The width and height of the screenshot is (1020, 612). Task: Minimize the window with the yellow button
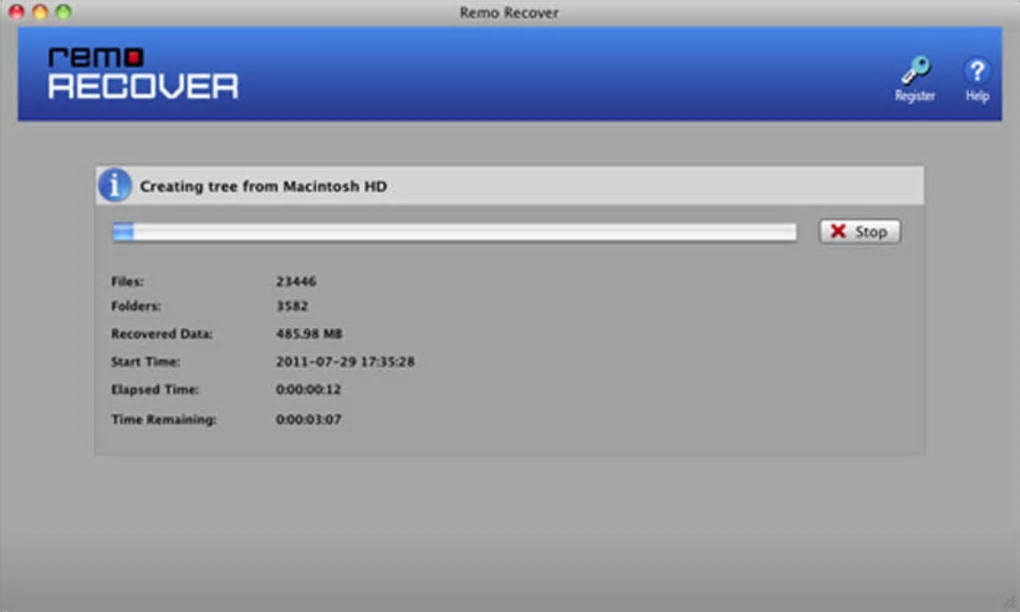[x=40, y=12]
